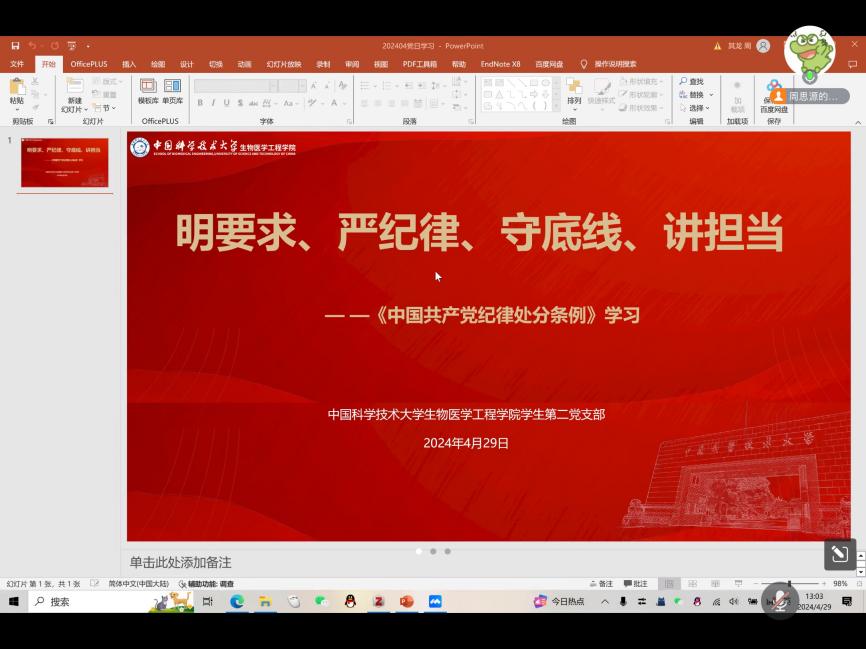This screenshot has width=866, height=649.
Task: Switch to Slide Sorter view in status bar
Action: click(692, 584)
